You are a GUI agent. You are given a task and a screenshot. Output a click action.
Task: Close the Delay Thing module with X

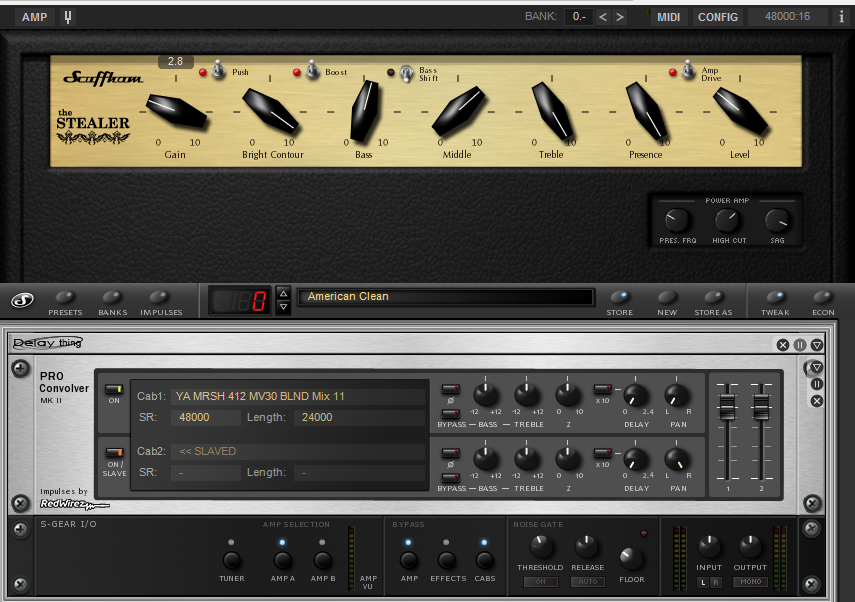pos(782,345)
